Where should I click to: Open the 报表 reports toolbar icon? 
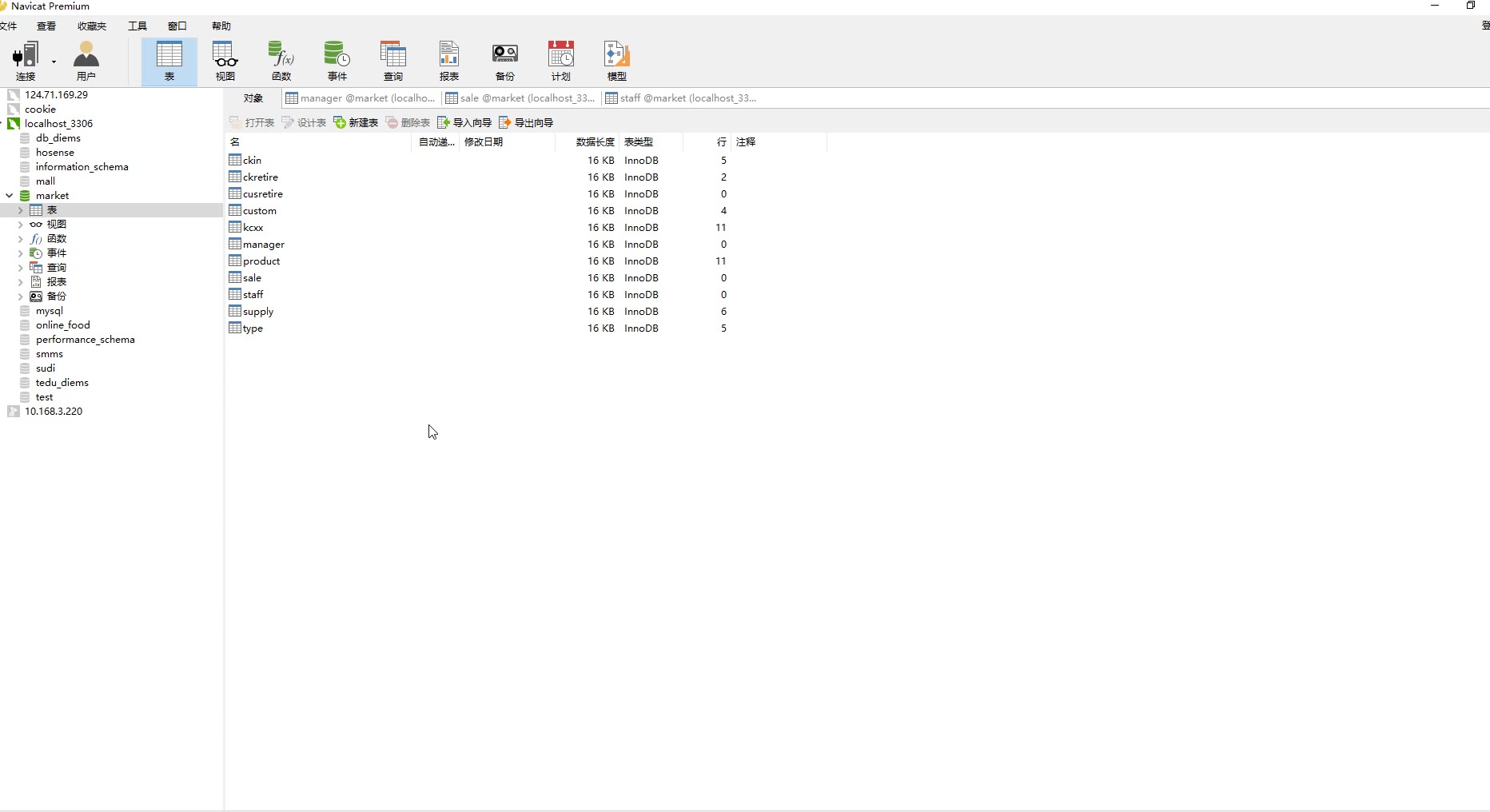coord(449,61)
